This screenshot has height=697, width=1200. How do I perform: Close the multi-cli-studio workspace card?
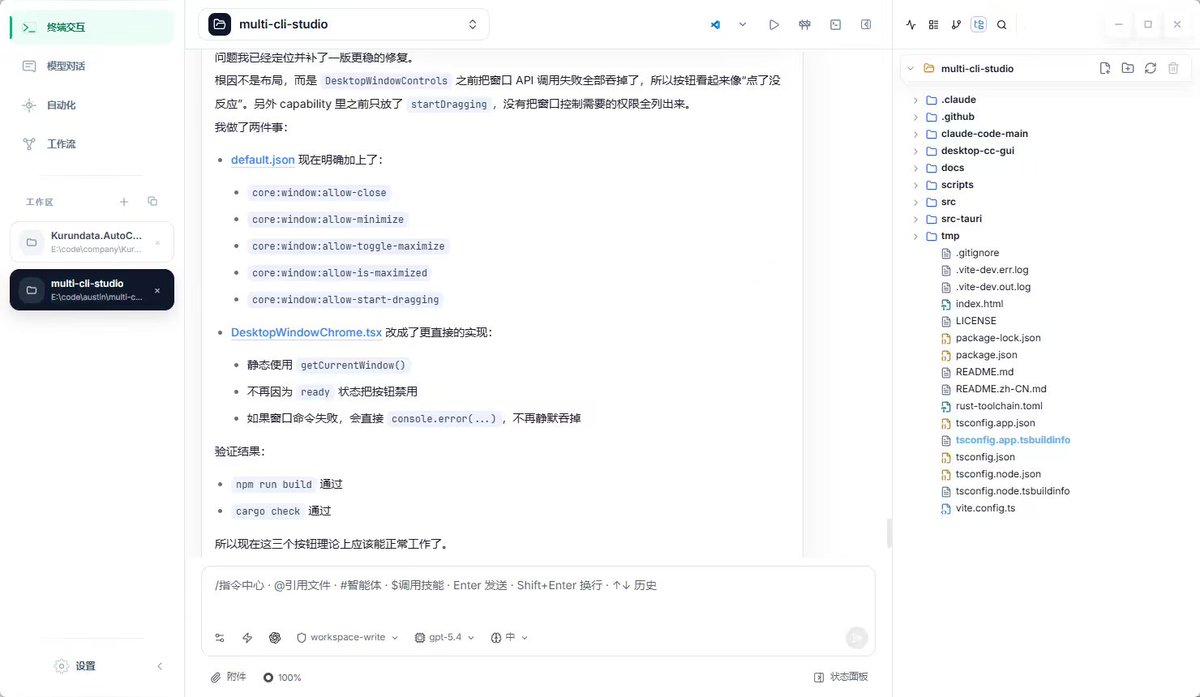tap(157, 291)
